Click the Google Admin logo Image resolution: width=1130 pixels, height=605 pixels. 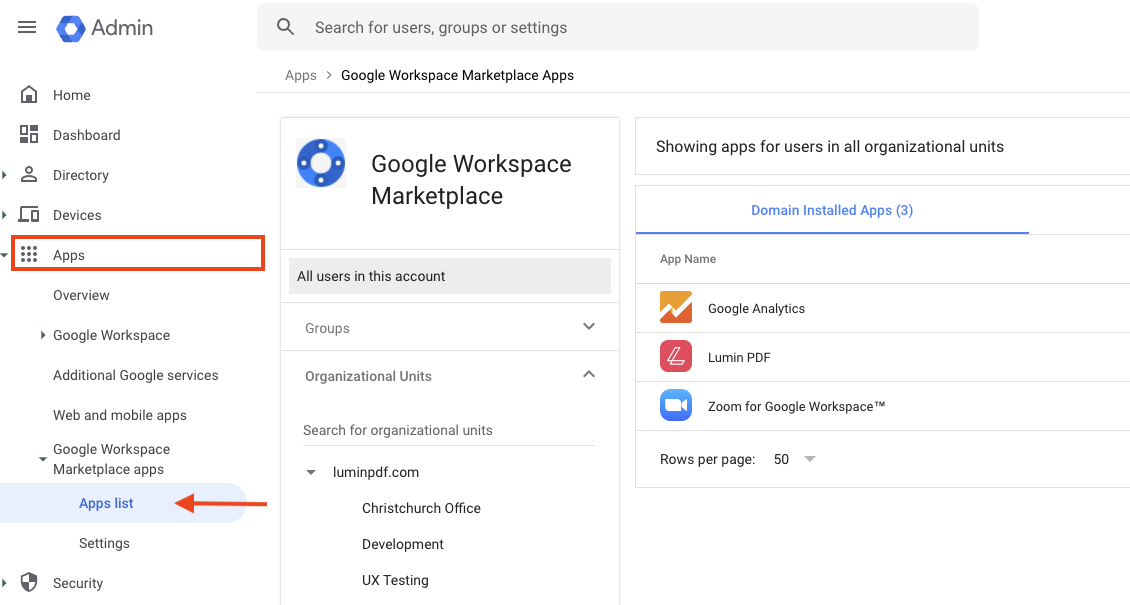(x=104, y=28)
